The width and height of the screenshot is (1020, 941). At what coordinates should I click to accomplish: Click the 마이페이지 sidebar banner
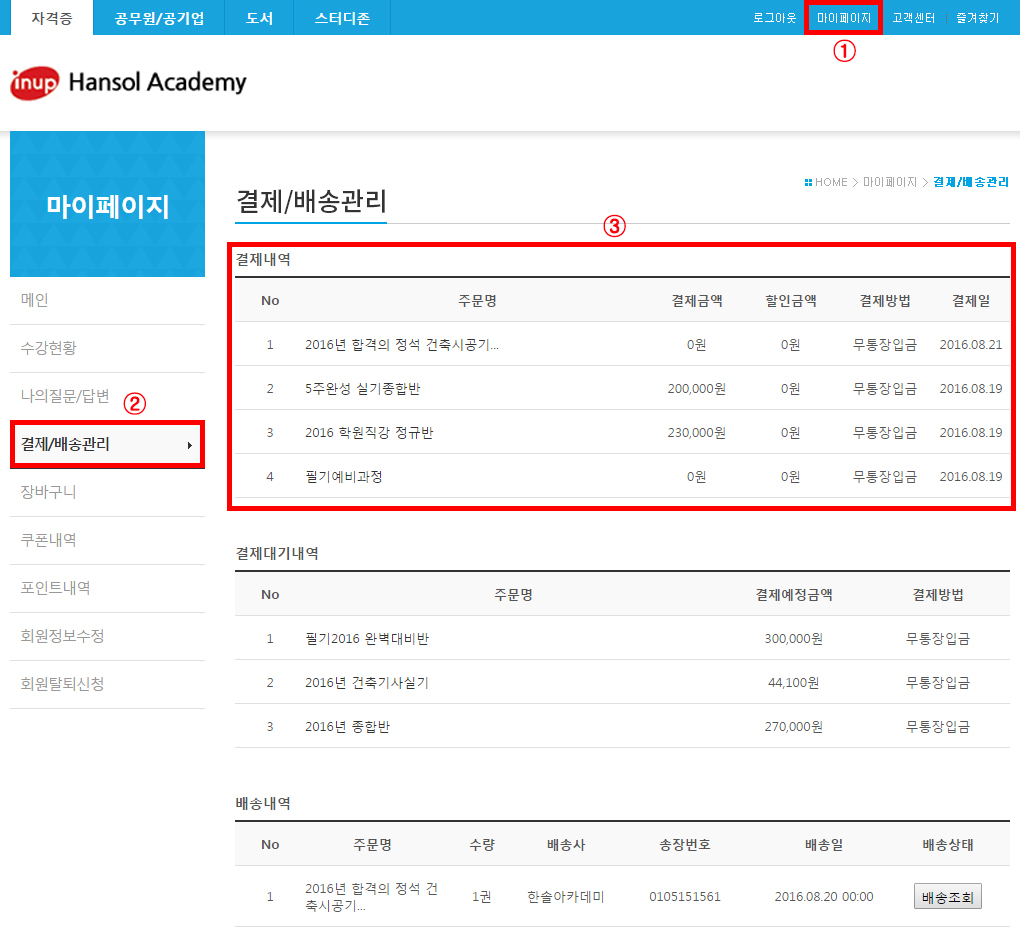point(107,204)
